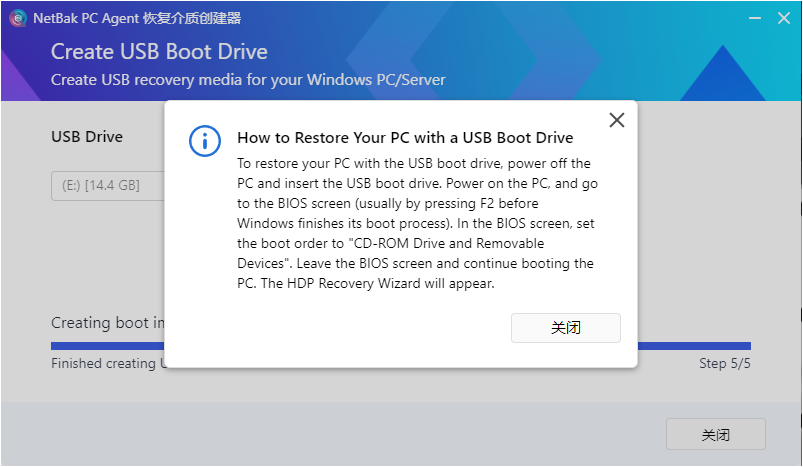
Task: Click the NetBak PC Agent app icon
Action: click(x=18, y=18)
